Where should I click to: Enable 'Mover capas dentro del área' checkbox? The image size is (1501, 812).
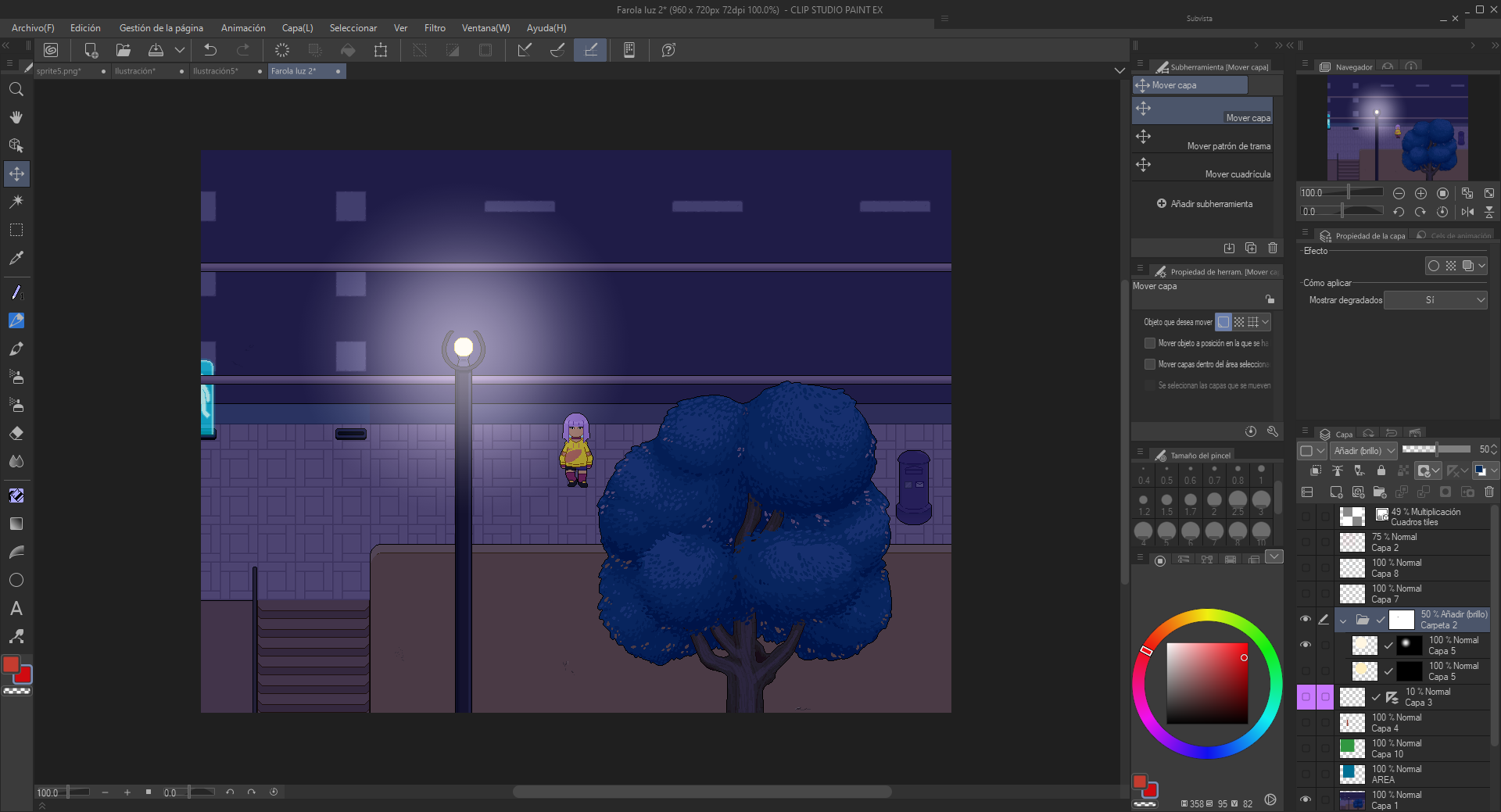(1149, 364)
